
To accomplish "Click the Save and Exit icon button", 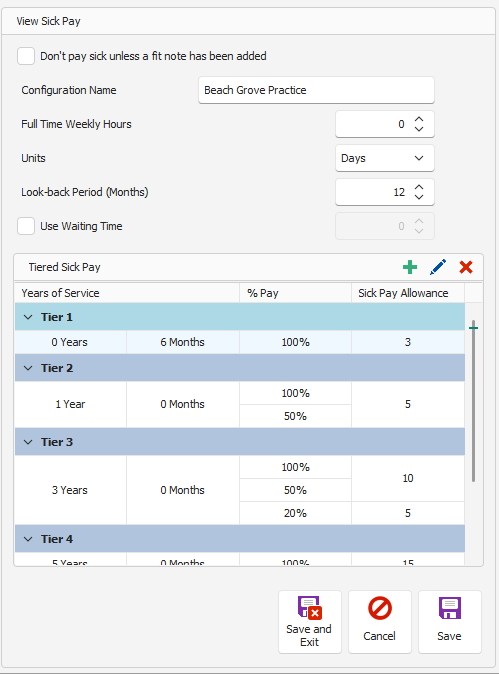I will [x=309, y=622].
